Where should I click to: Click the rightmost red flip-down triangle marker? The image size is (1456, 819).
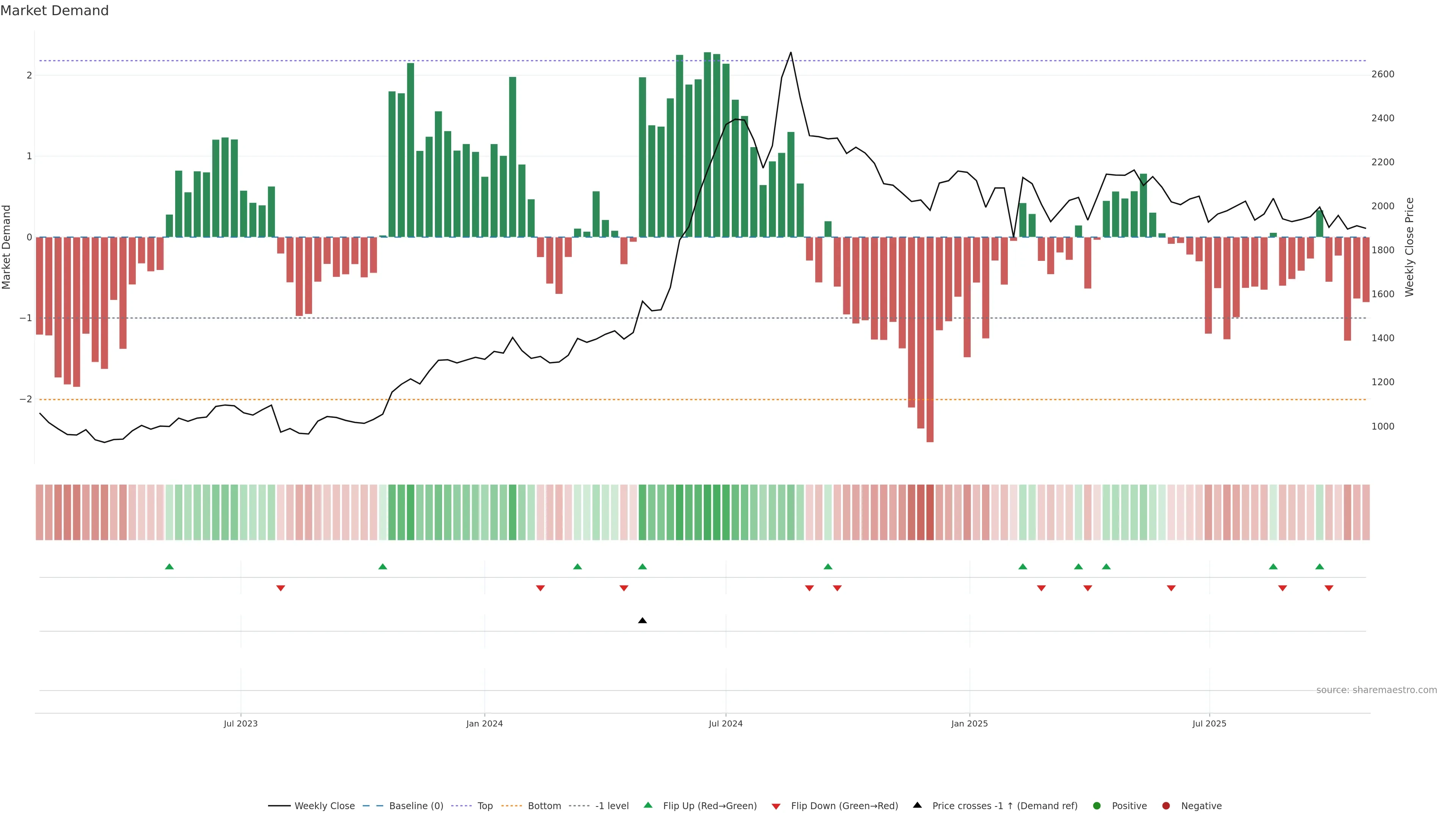coord(1329,588)
